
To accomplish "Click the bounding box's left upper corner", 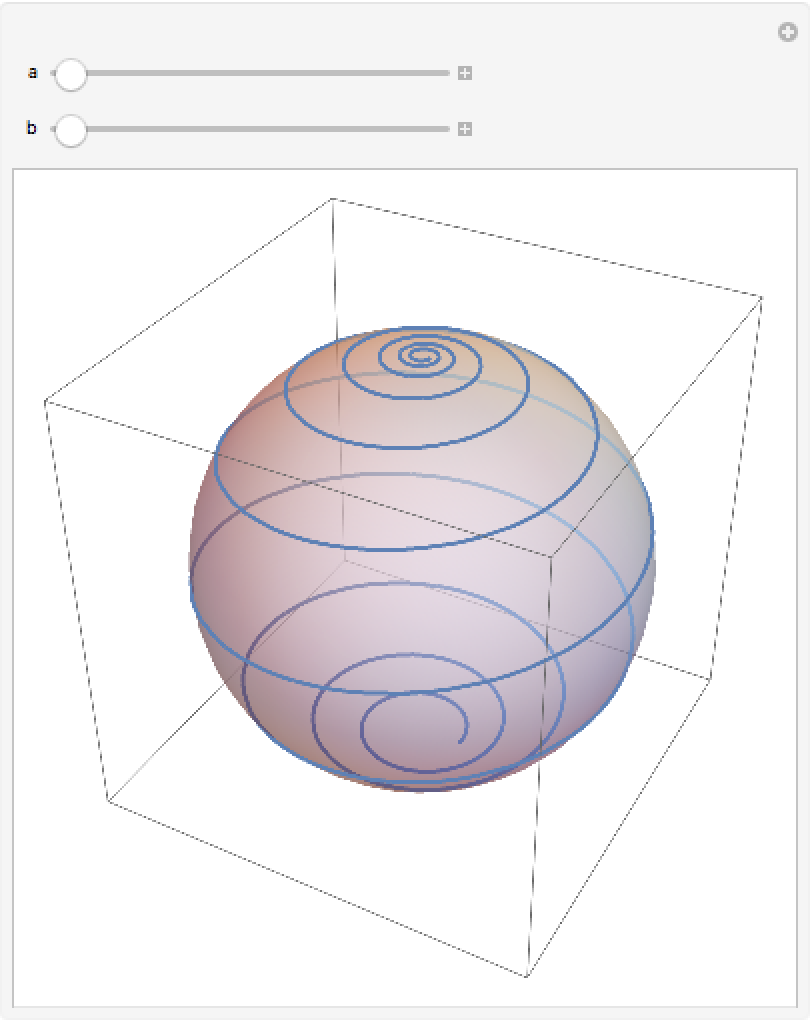I will tap(45, 401).
